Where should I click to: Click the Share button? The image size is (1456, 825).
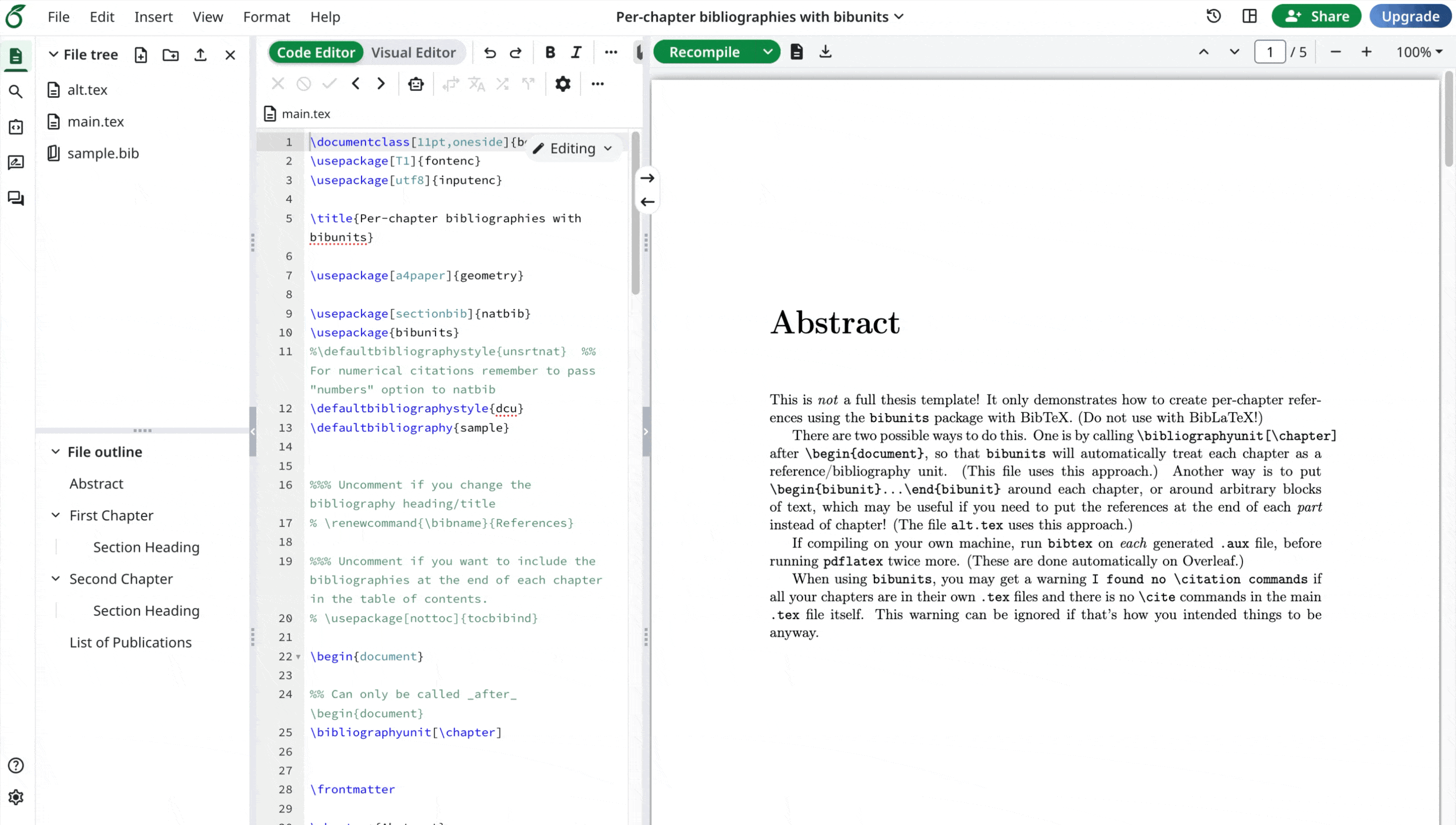click(1316, 16)
